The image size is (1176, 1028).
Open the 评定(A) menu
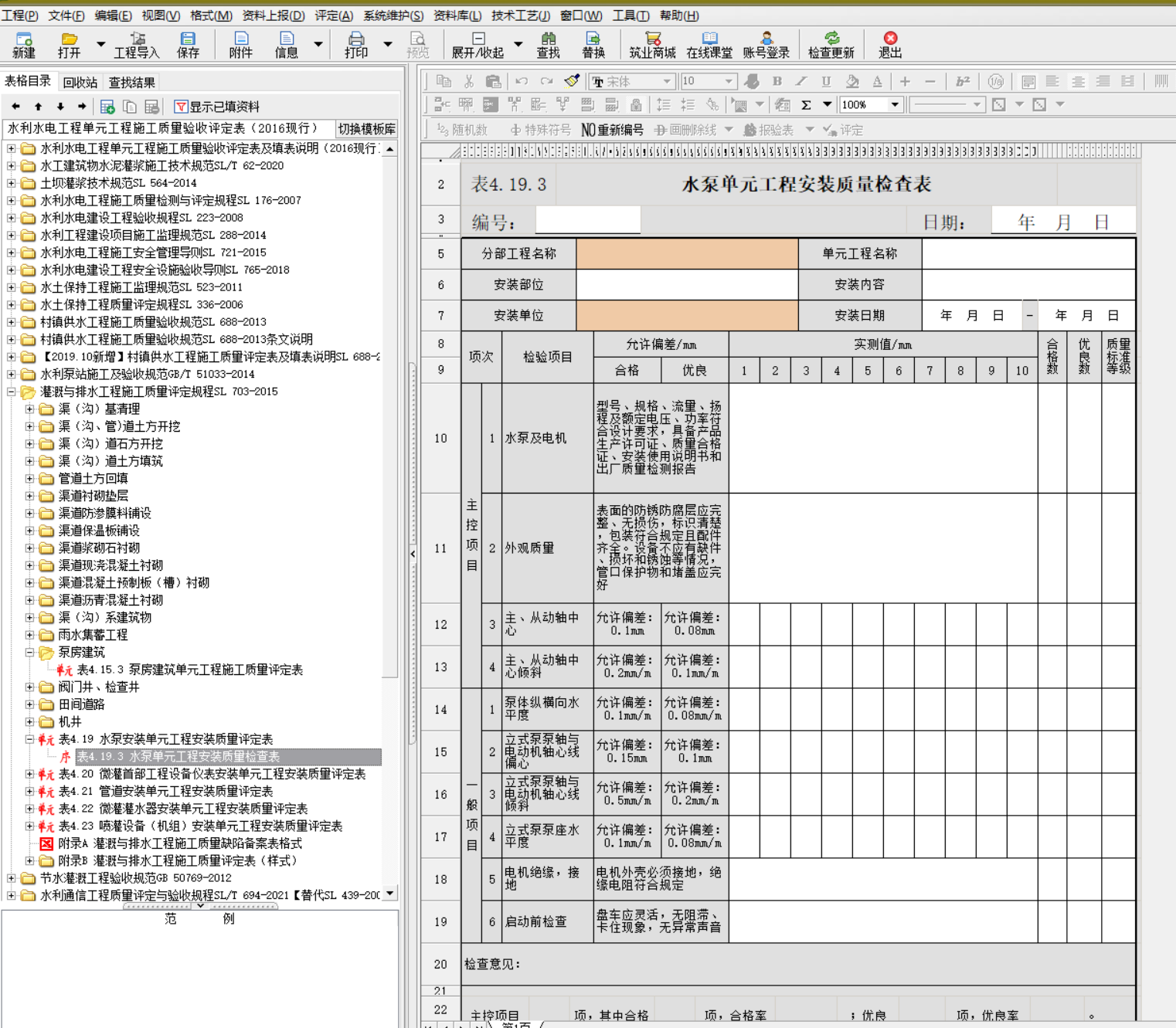(x=334, y=15)
